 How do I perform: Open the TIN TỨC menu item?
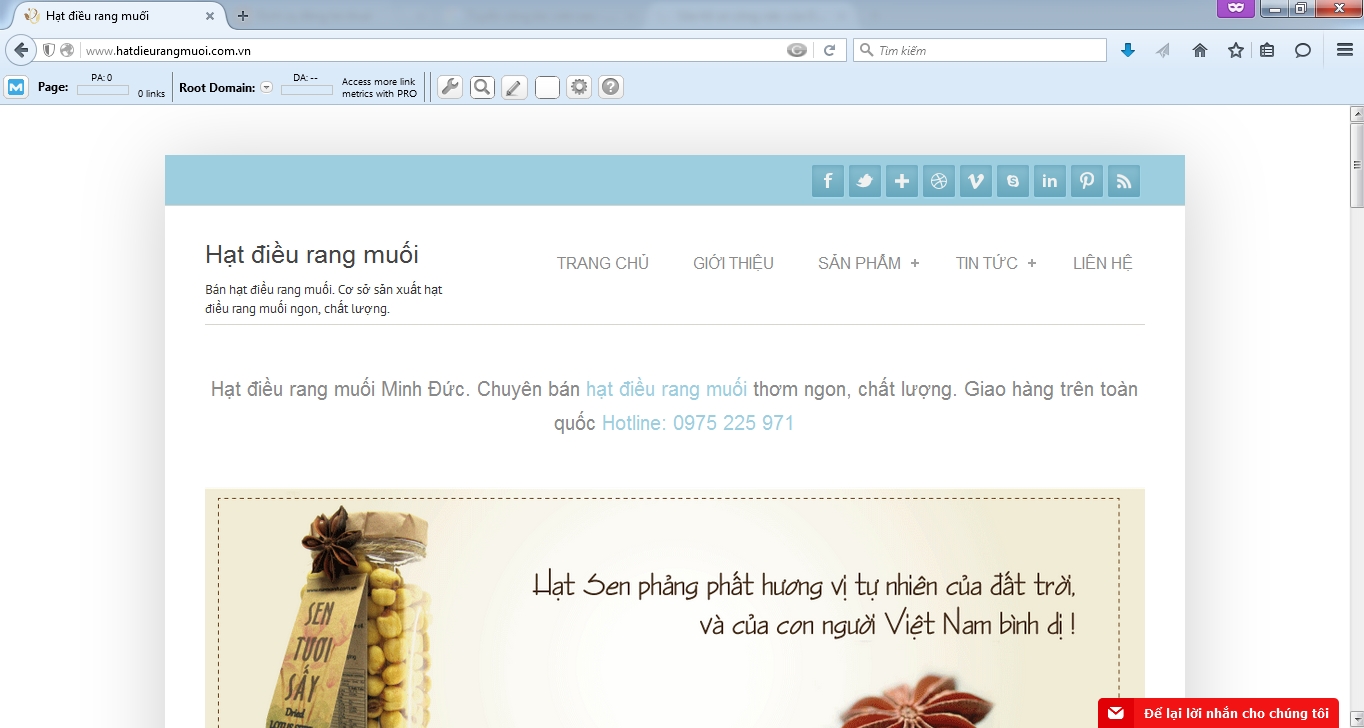coord(986,263)
